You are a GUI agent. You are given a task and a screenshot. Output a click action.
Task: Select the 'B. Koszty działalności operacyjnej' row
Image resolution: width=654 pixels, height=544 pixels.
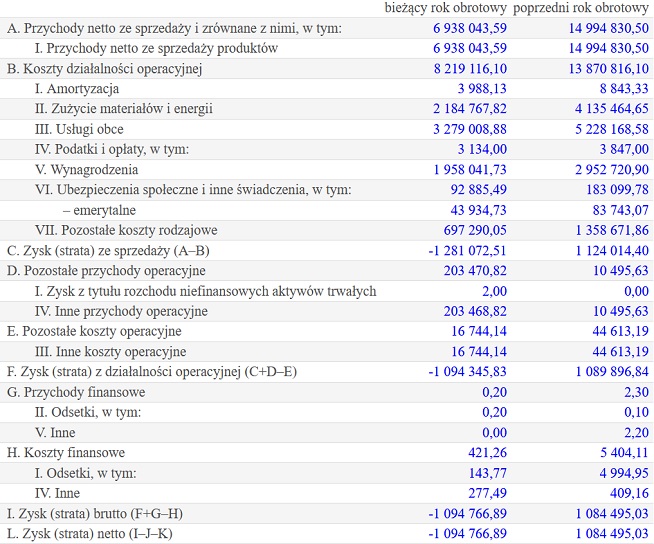pyautogui.click(x=327, y=68)
